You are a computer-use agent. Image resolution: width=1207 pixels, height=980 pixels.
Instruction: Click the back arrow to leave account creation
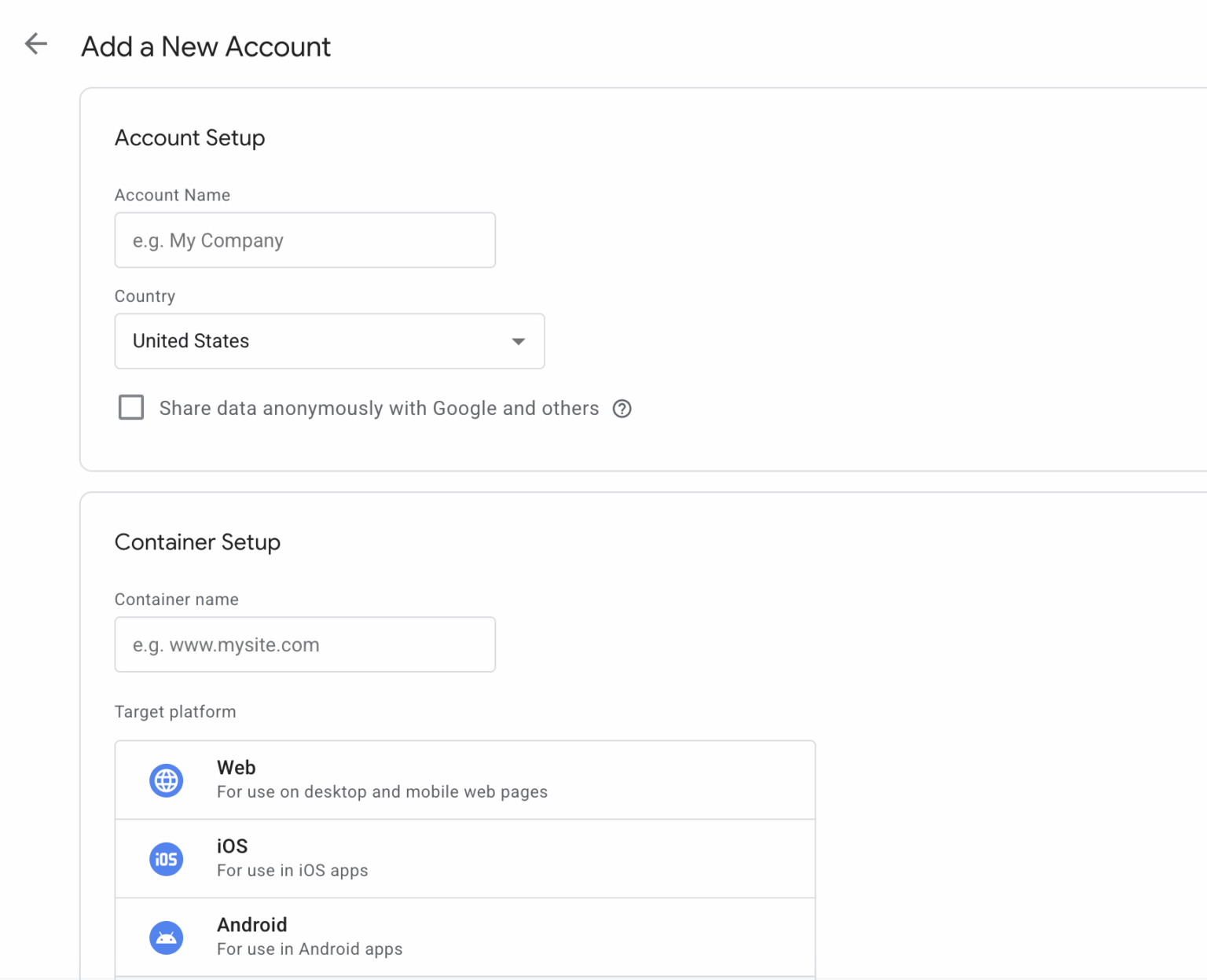pyautogui.click(x=35, y=44)
